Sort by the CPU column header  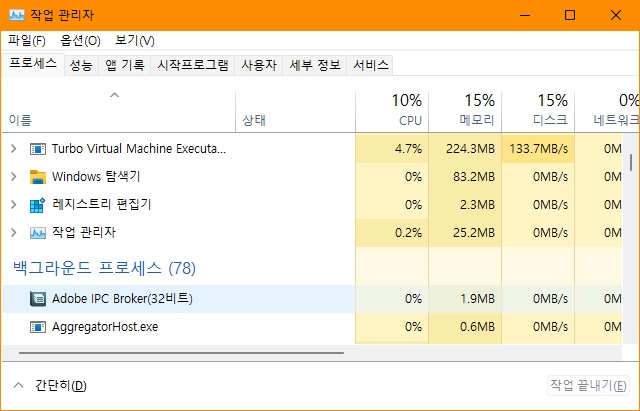392,111
